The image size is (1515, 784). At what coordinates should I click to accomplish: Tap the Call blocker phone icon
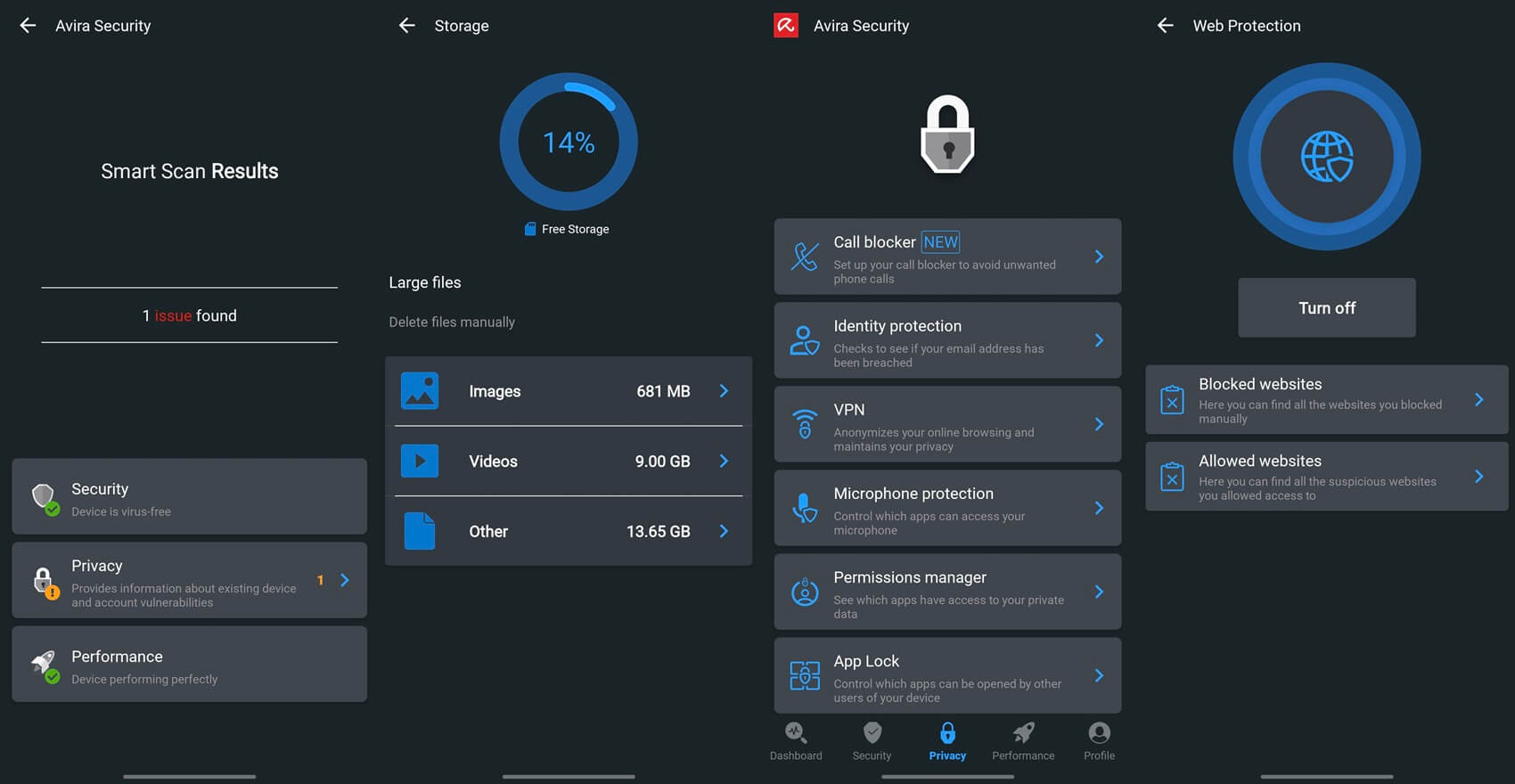pyautogui.click(x=805, y=257)
